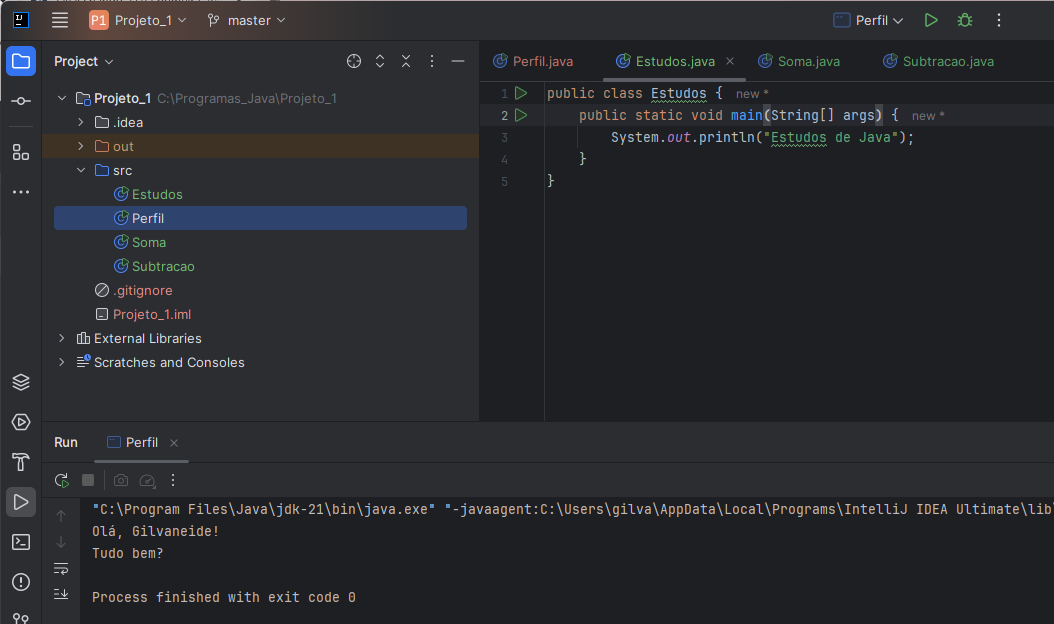Image resolution: width=1054 pixels, height=624 pixels.
Task: Collapse the src folder
Action: (81, 170)
